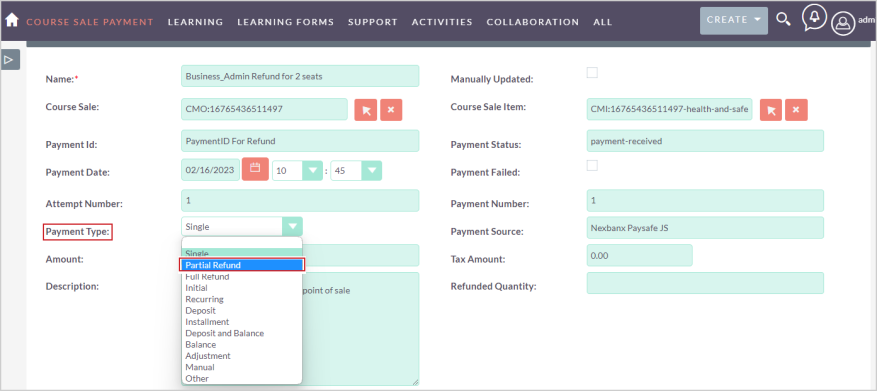
Task: Open the search magnifier icon
Action: pyautogui.click(x=784, y=20)
